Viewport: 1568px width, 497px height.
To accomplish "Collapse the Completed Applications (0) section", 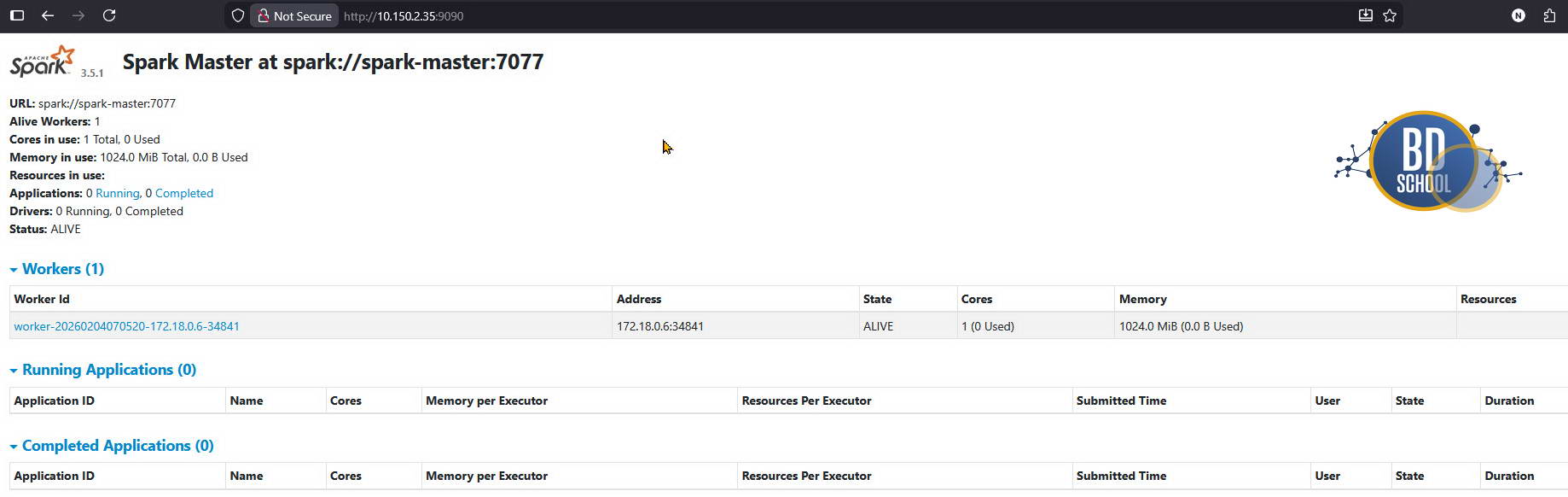I will (112, 446).
